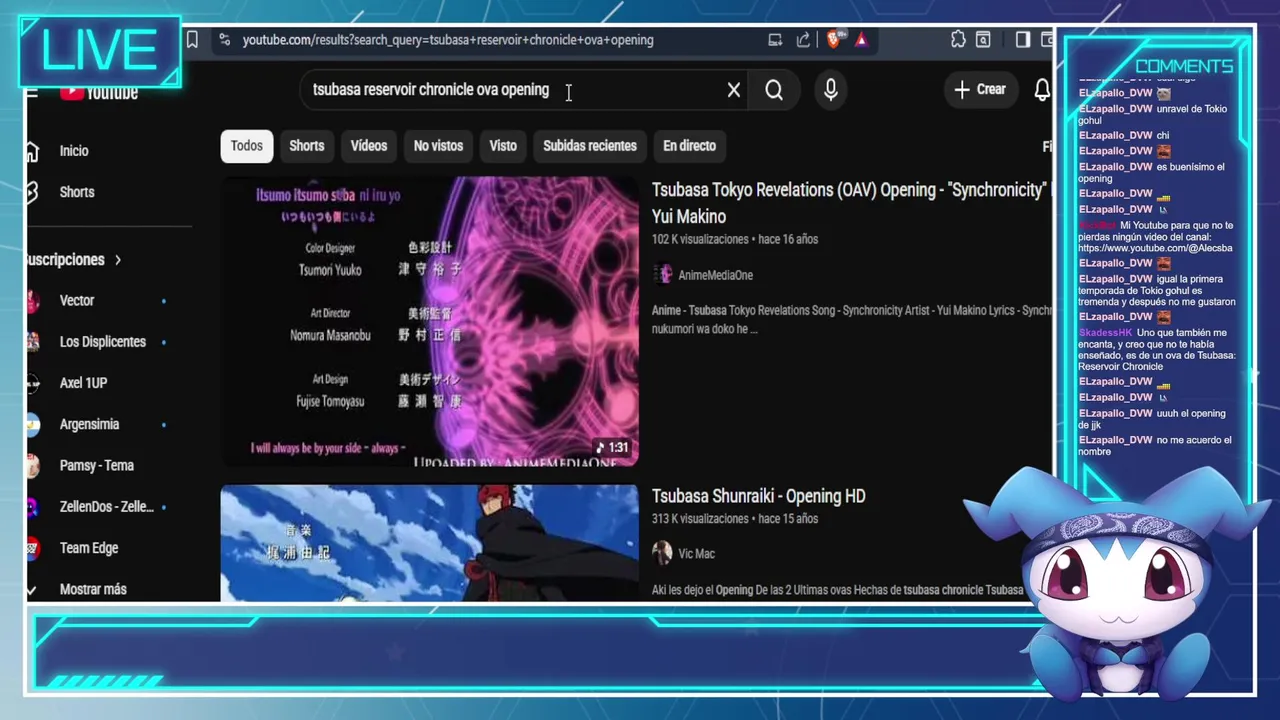Click the Leo/search sidebar icon in the browser toolbar
The width and height of the screenshot is (1280, 720).
tap(984, 40)
